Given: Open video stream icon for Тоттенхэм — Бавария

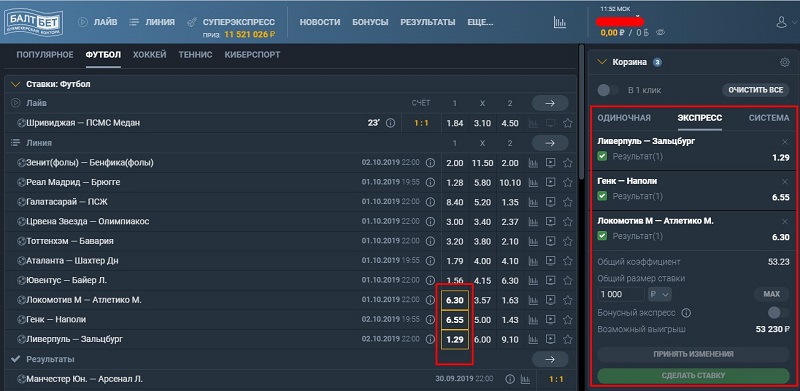Looking at the screenshot, I should point(551,241).
